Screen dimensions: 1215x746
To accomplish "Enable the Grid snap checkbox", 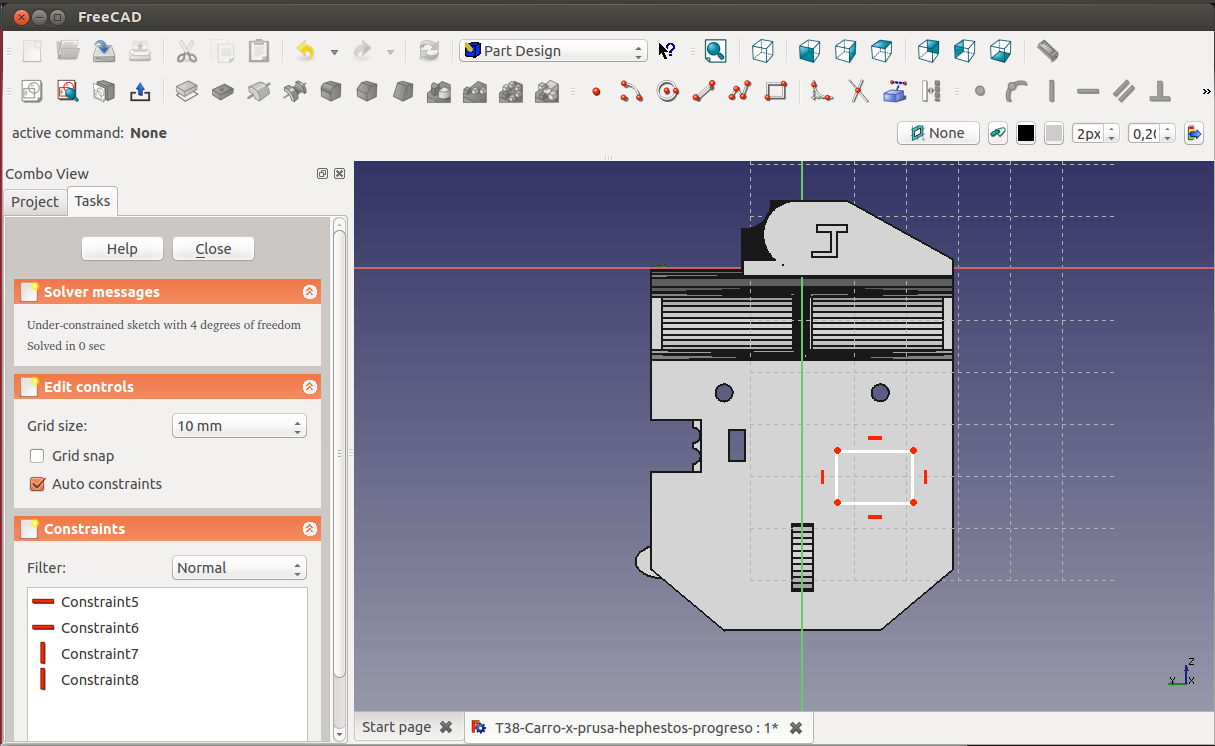I will pyautogui.click(x=37, y=456).
